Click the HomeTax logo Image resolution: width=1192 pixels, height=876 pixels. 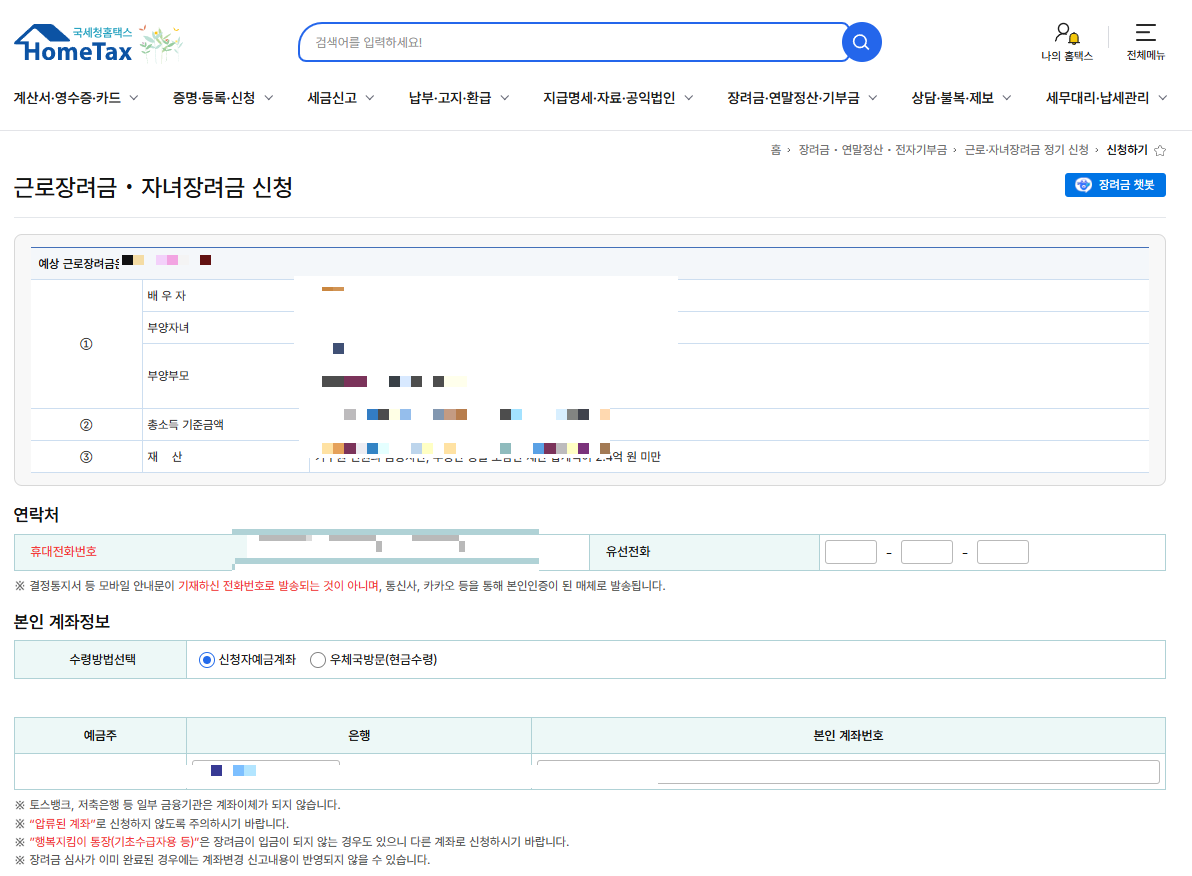[73, 43]
